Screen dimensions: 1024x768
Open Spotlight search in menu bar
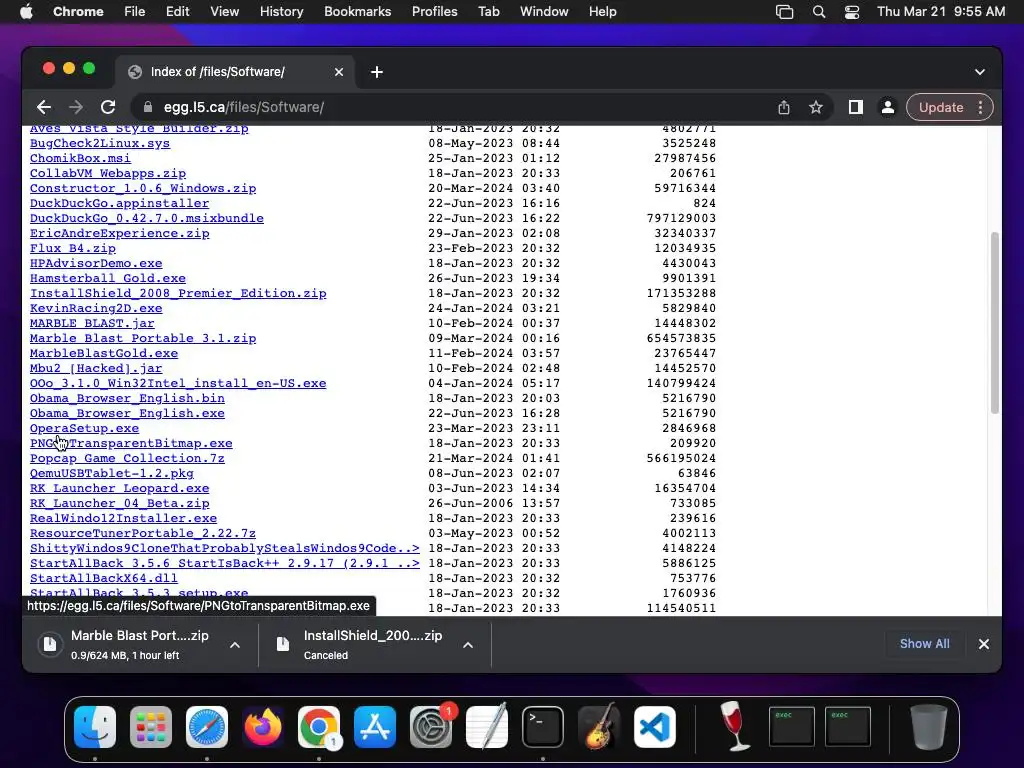click(818, 11)
